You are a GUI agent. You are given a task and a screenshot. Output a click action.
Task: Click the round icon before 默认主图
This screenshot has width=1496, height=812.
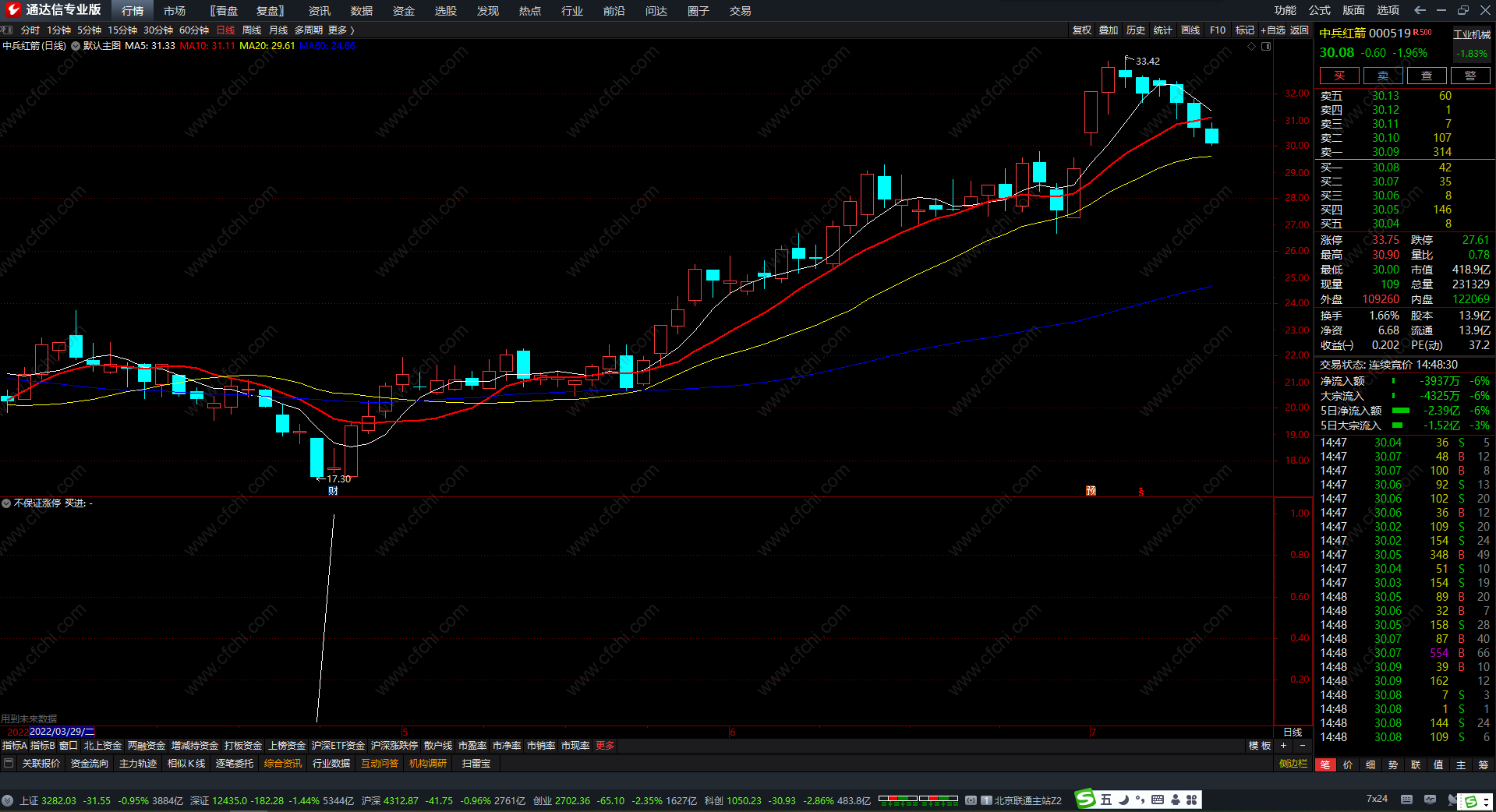tap(76, 46)
